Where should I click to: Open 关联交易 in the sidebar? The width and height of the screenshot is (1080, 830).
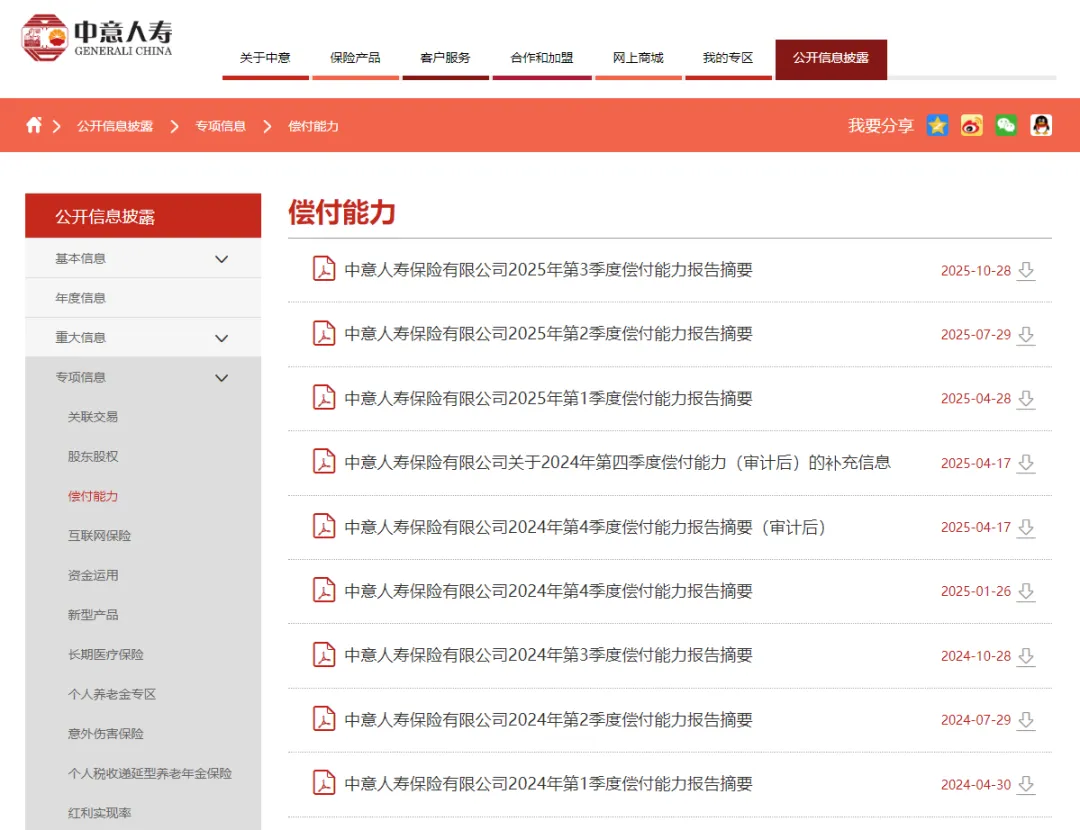tap(93, 417)
